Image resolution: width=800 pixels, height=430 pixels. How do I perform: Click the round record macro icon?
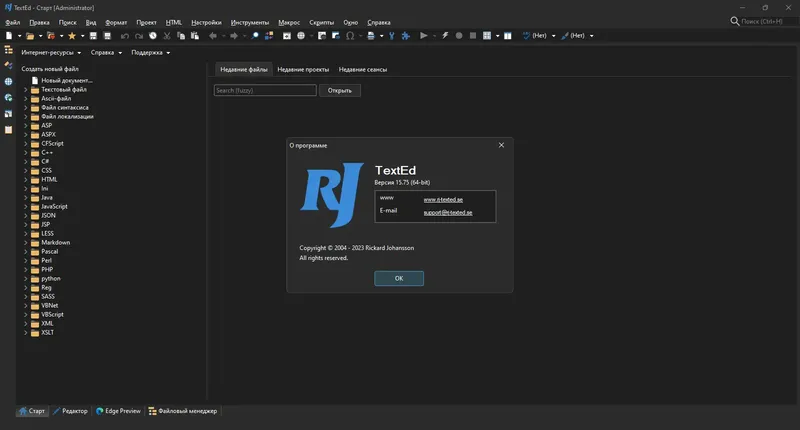(459, 36)
